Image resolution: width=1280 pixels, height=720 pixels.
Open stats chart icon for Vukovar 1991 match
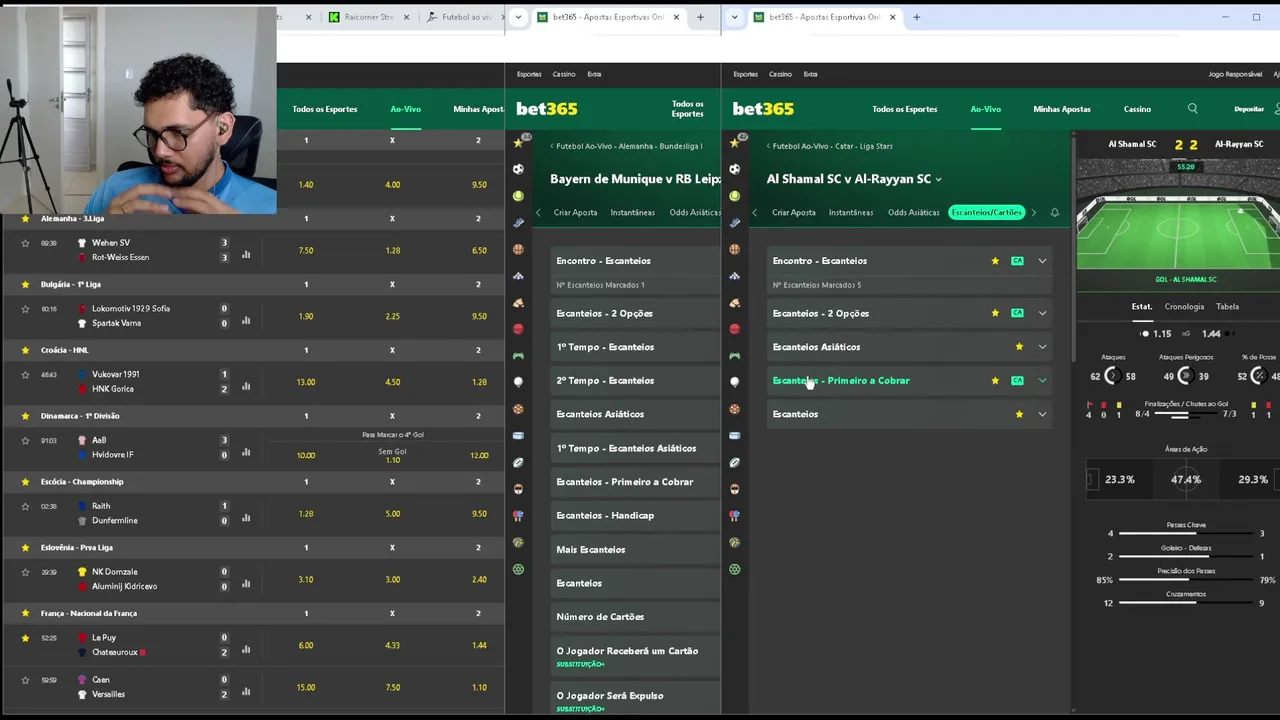pyautogui.click(x=246, y=386)
